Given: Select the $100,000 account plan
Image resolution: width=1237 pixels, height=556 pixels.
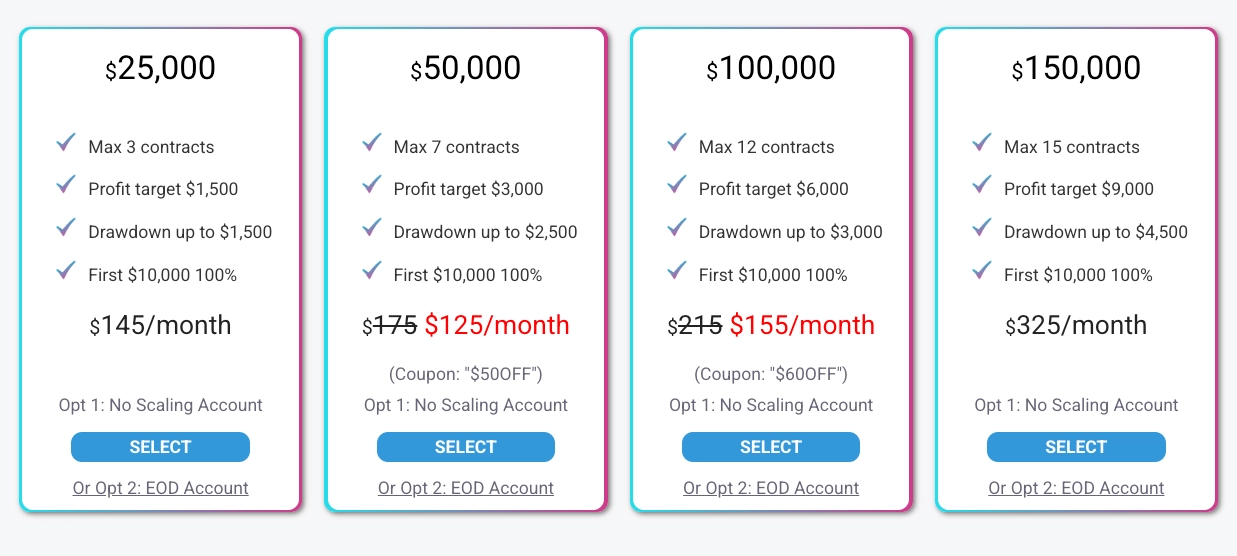Looking at the screenshot, I should 771,447.
